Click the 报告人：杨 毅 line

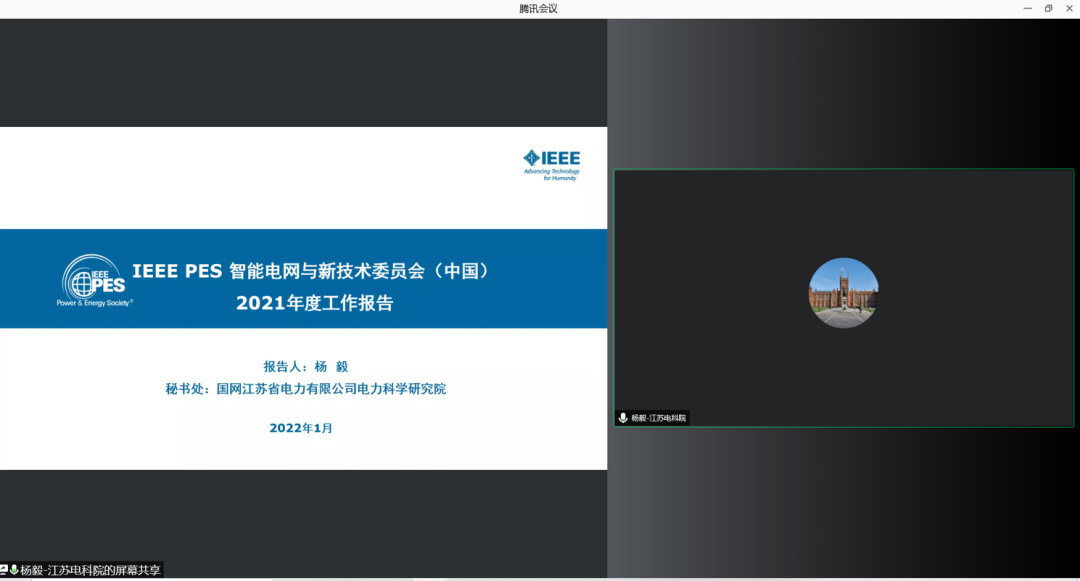point(306,367)
